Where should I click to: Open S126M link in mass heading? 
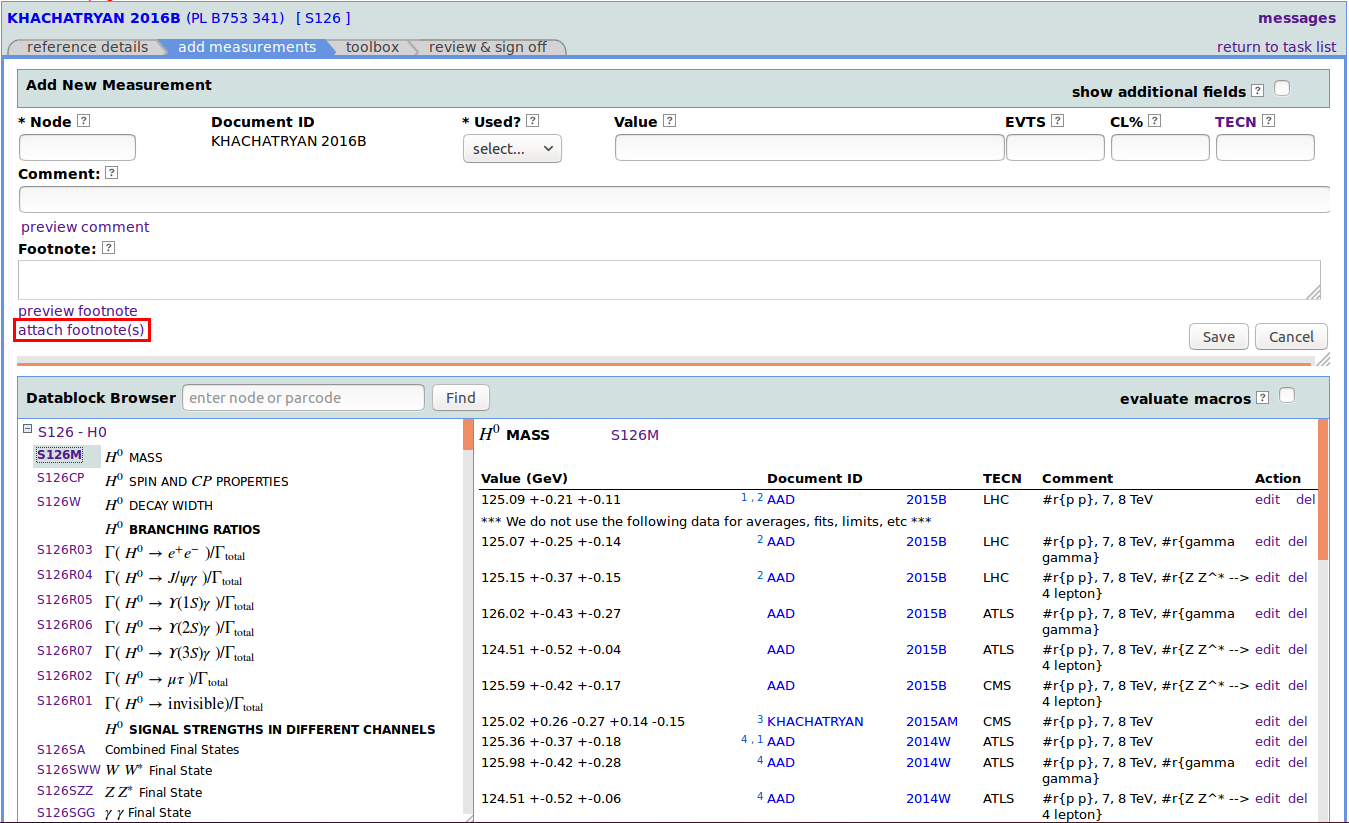tap(635, 435)
